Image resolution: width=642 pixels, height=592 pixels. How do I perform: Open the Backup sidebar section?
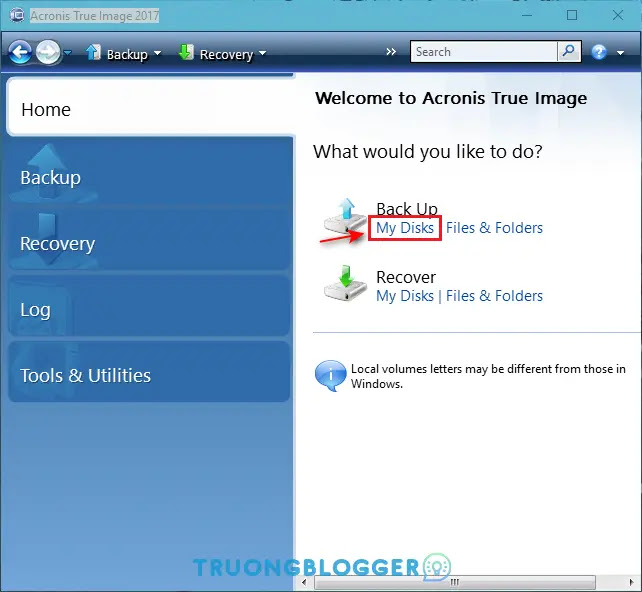click(x=149, y=174)
